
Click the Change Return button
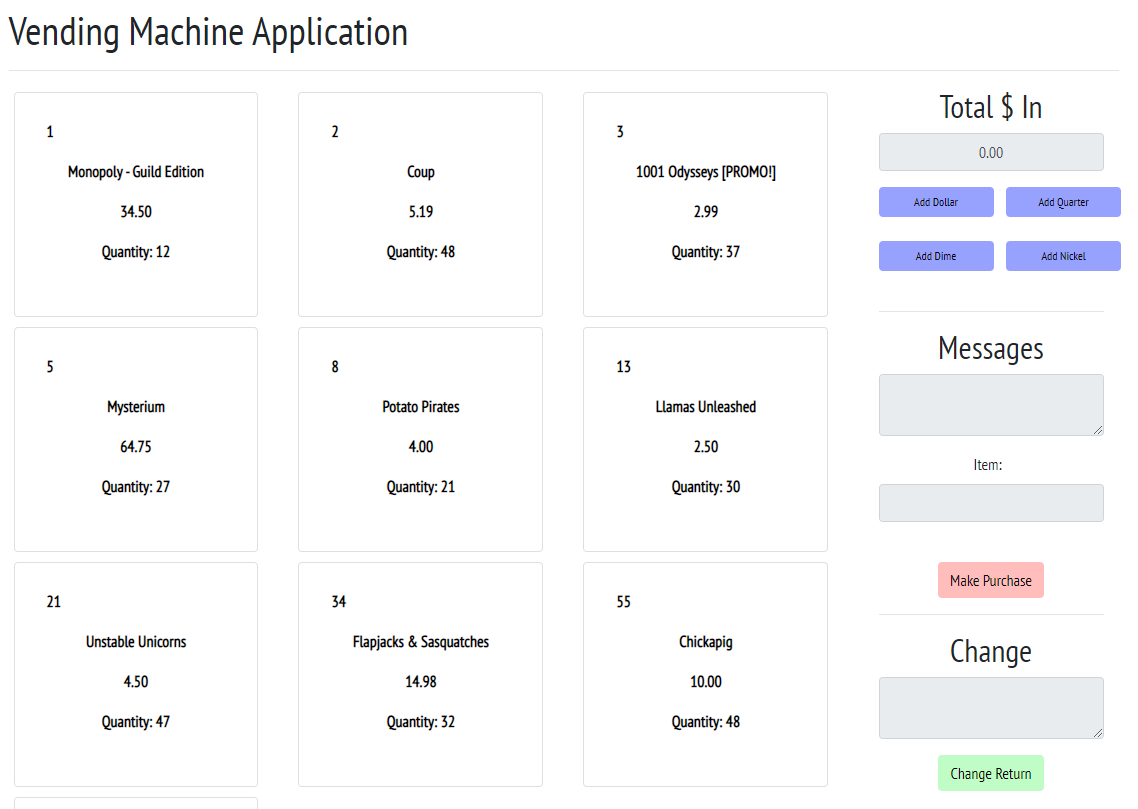pos(991,773)
